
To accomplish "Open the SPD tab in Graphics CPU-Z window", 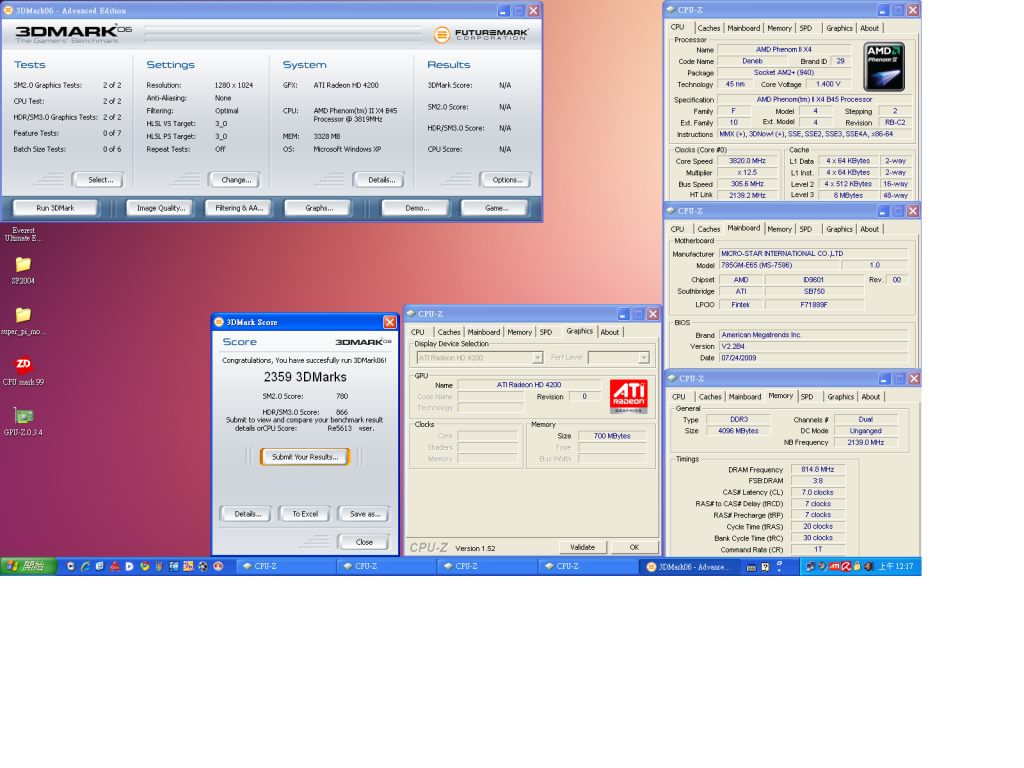I will [x=546, y=332].
